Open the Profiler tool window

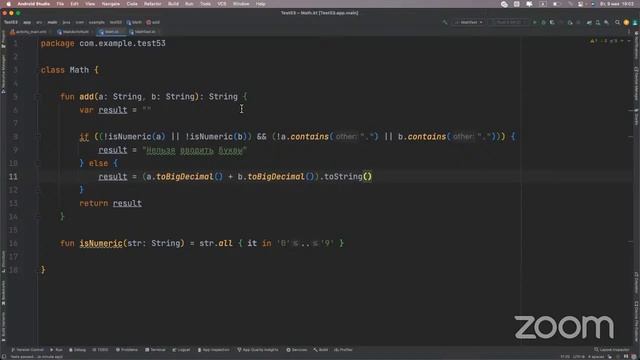click(344, 350)
